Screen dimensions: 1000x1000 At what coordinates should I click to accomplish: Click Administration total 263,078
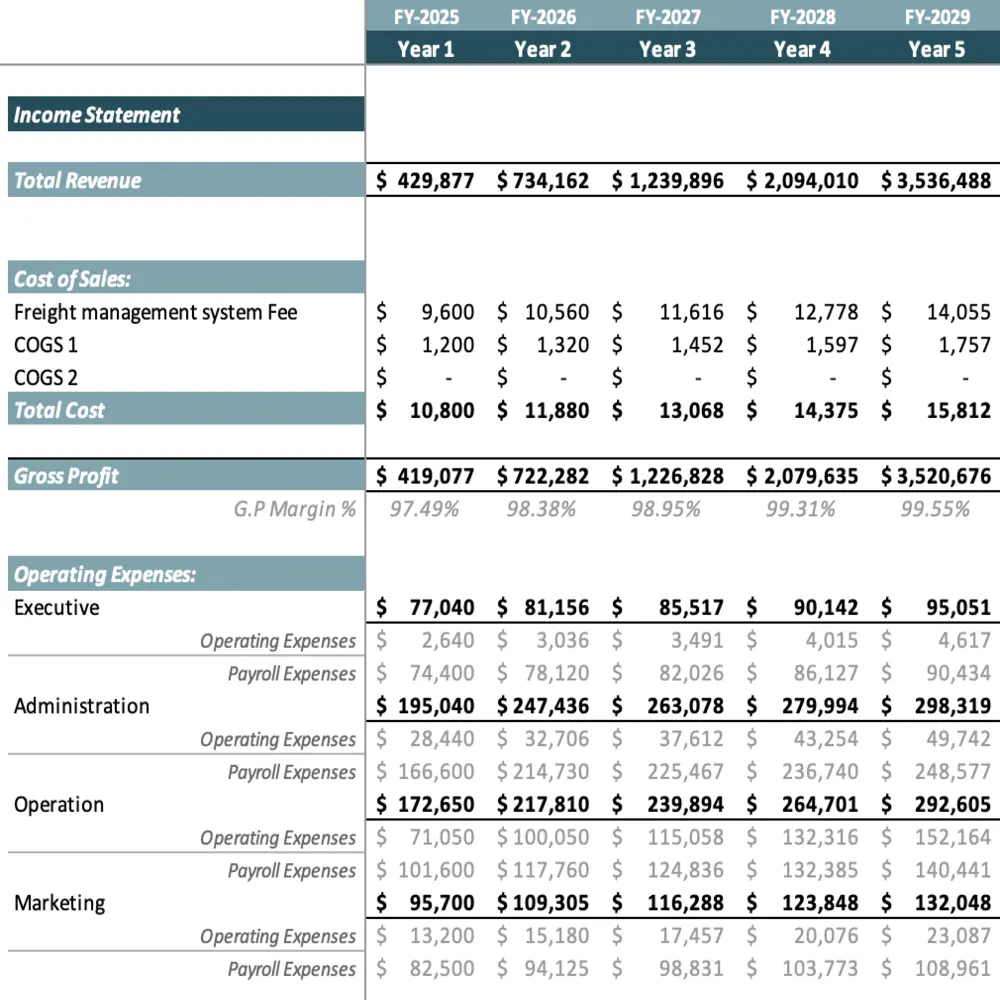[686, 707]
